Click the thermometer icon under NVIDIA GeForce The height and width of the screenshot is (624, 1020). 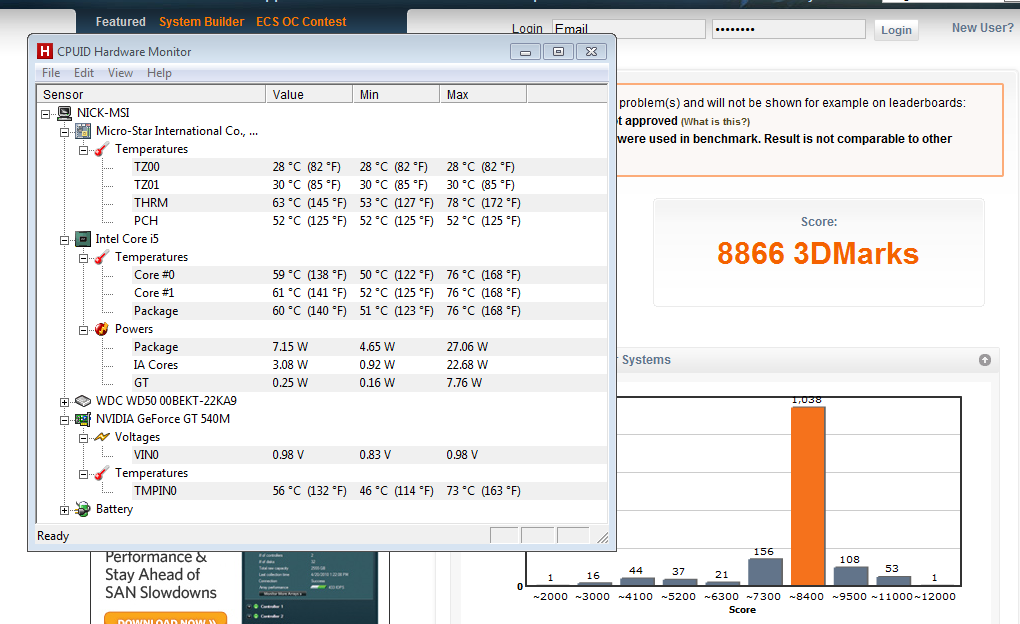click(101, 473)
